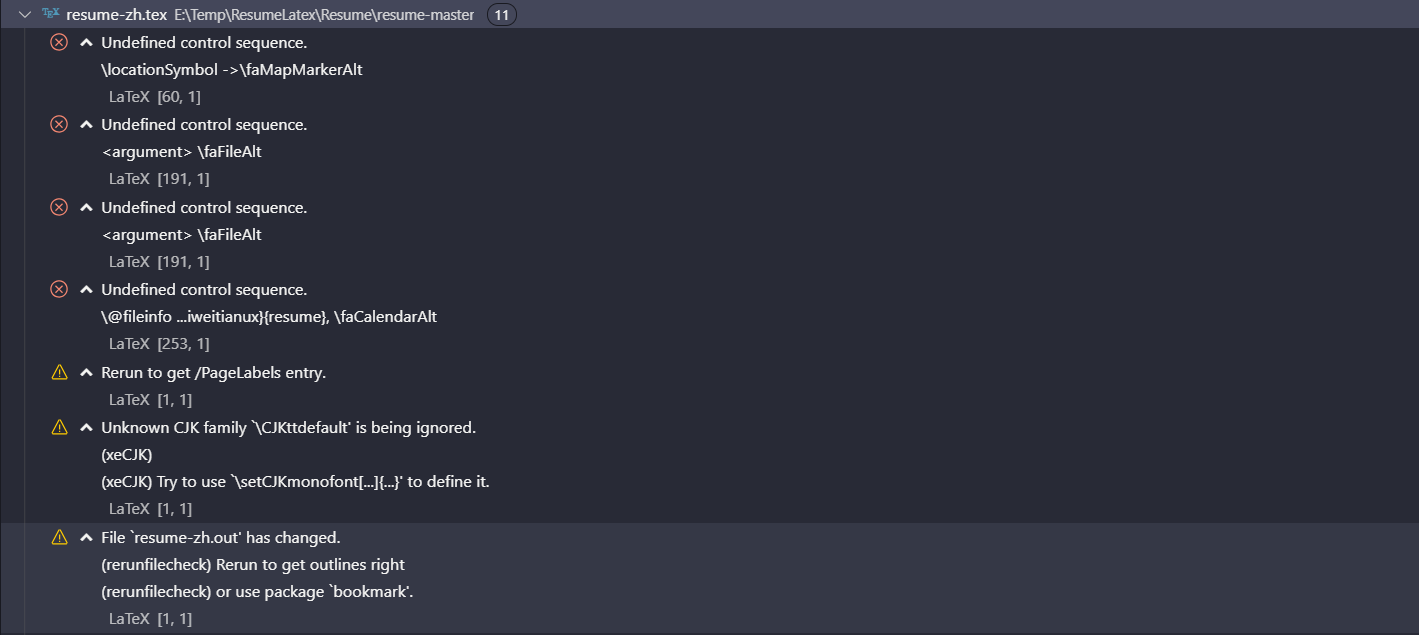Click the error icon near \faCalendarAlt message
The height and width of the screenshot is (635, 1419).
(58, 290)
